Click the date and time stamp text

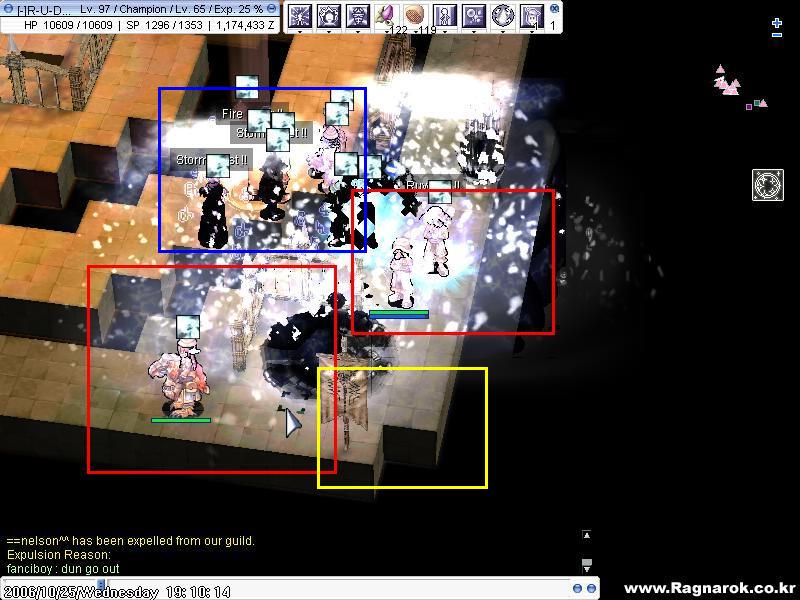(117, 592)
